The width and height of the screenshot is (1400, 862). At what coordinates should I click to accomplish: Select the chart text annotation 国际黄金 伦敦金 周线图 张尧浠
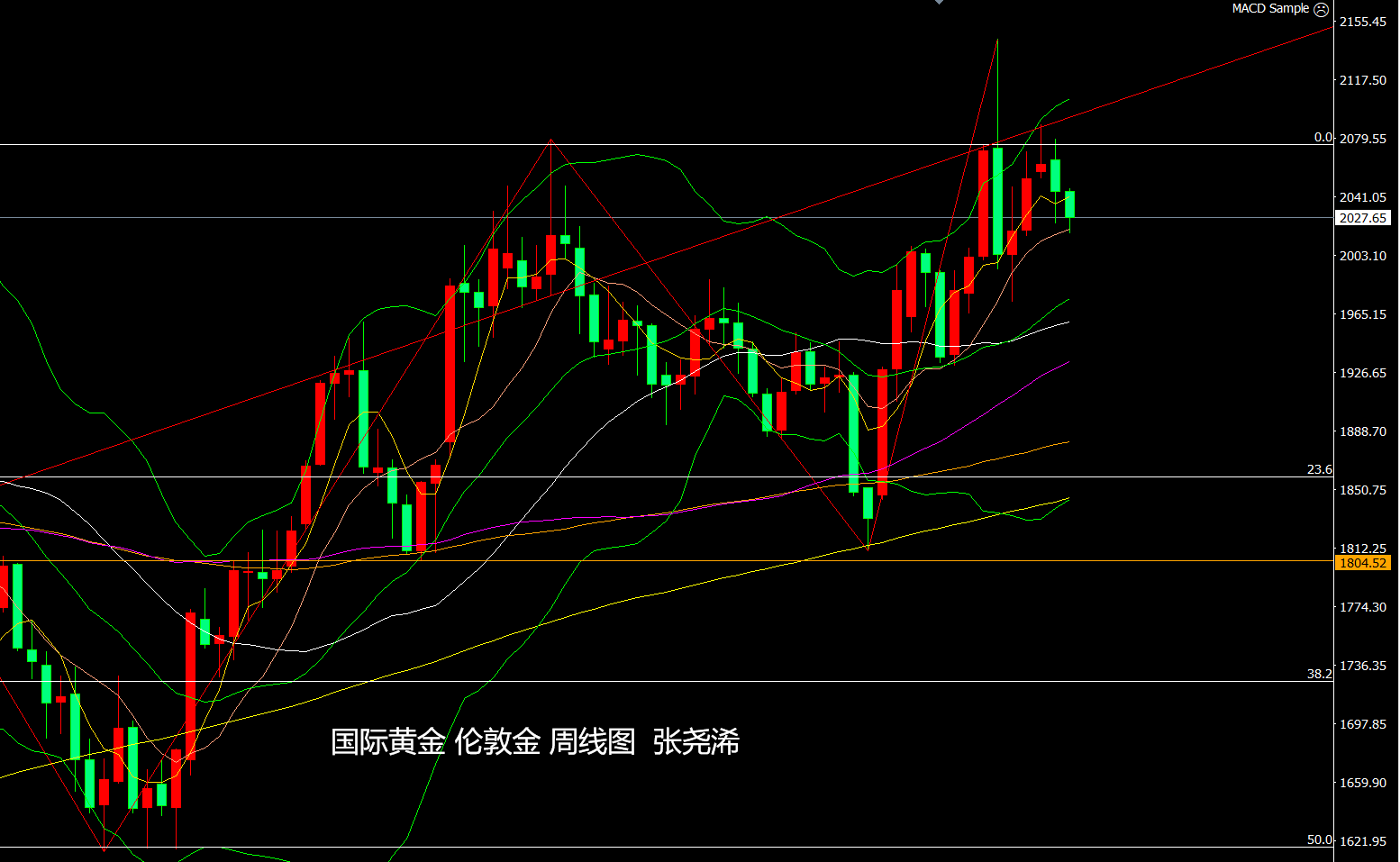pyautogui.click(x=535, y=742)
